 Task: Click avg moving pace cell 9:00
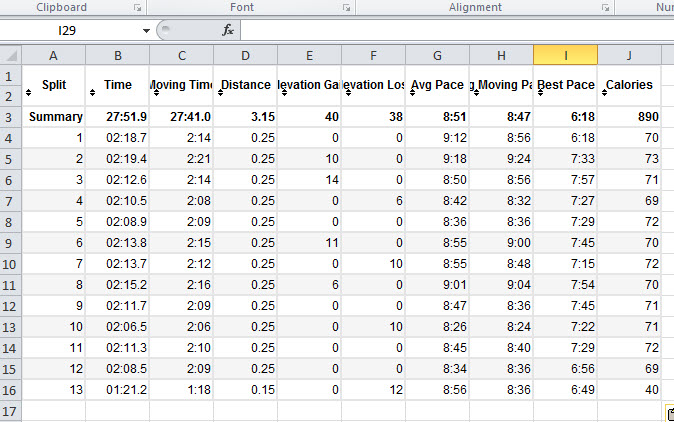501,243
